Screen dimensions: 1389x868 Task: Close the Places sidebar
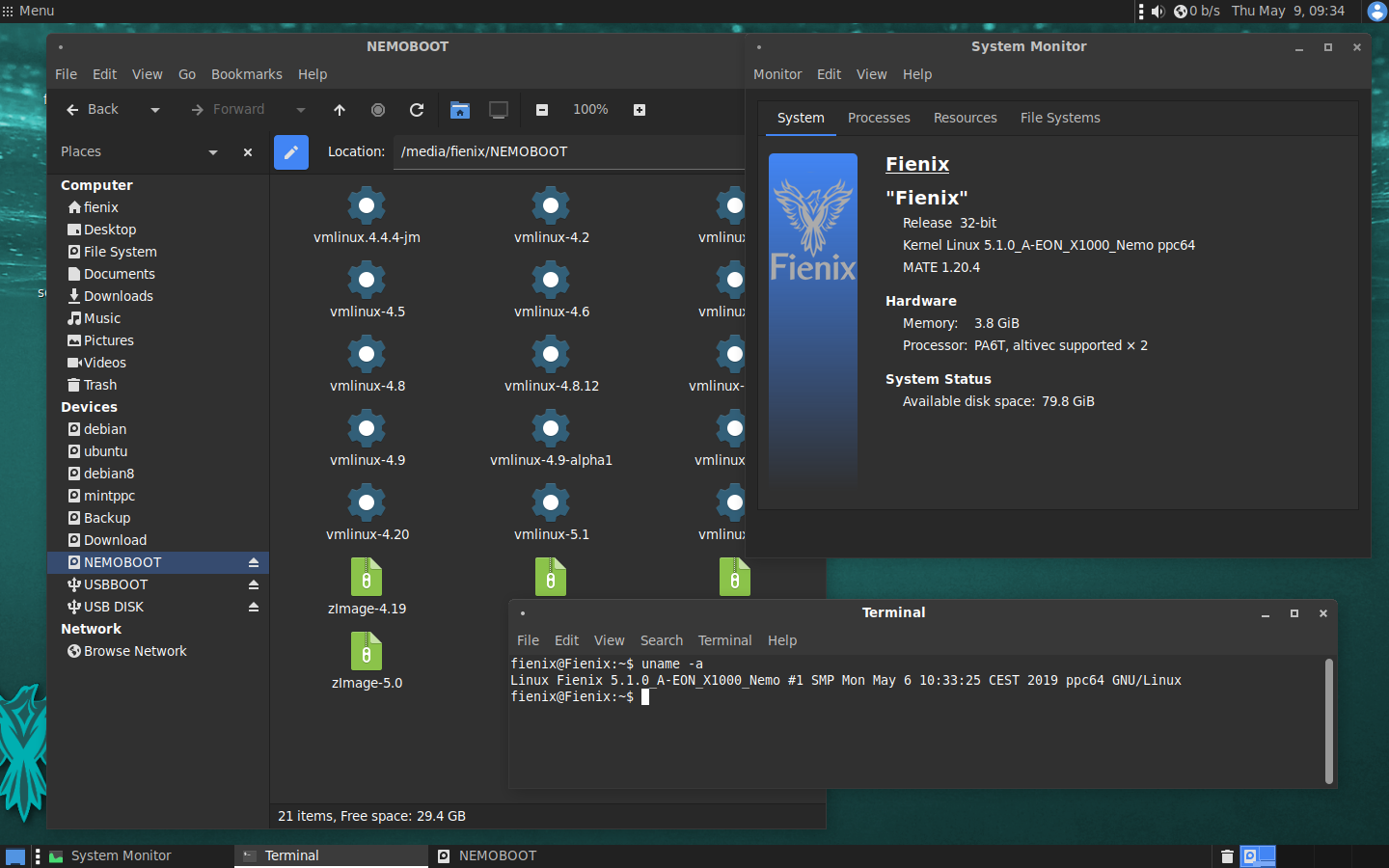[248, 152]
